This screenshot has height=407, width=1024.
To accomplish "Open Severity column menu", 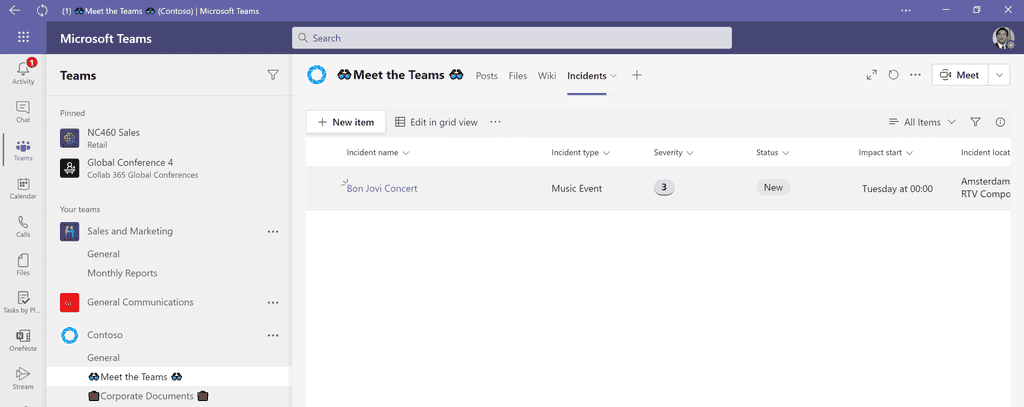I will coord(690,153).
